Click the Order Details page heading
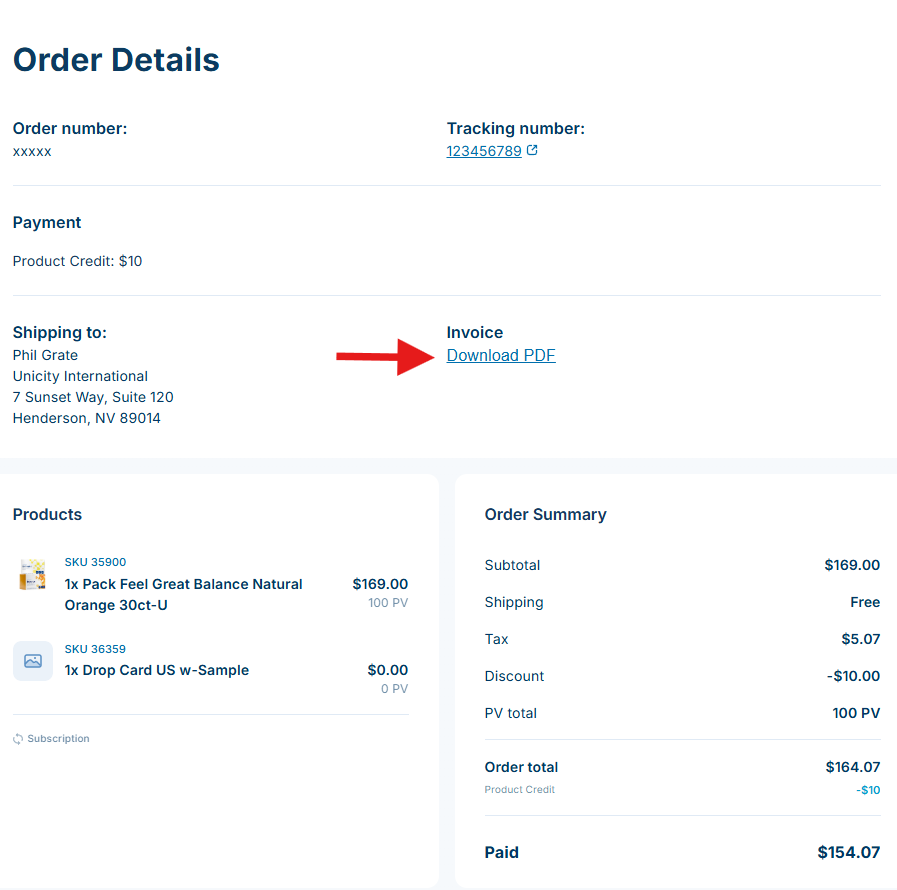 (116, 60)
